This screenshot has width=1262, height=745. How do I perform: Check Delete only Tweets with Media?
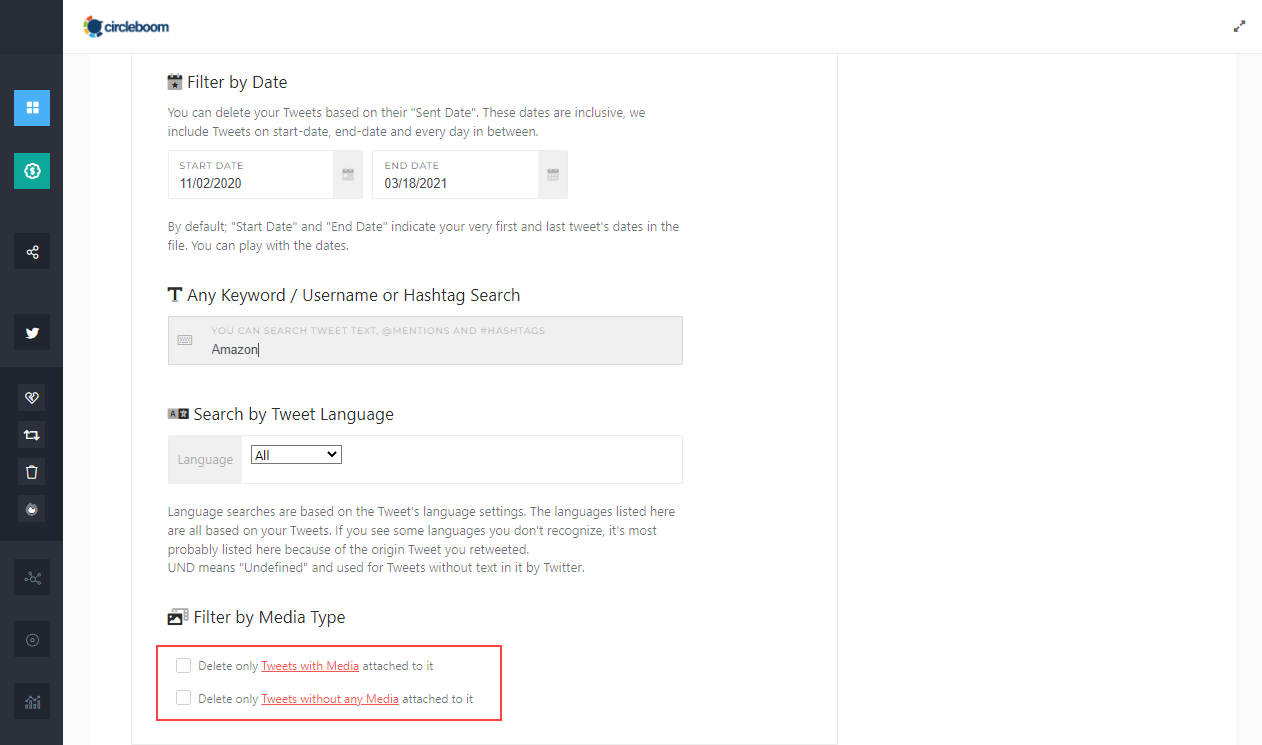tap(183, 665)
